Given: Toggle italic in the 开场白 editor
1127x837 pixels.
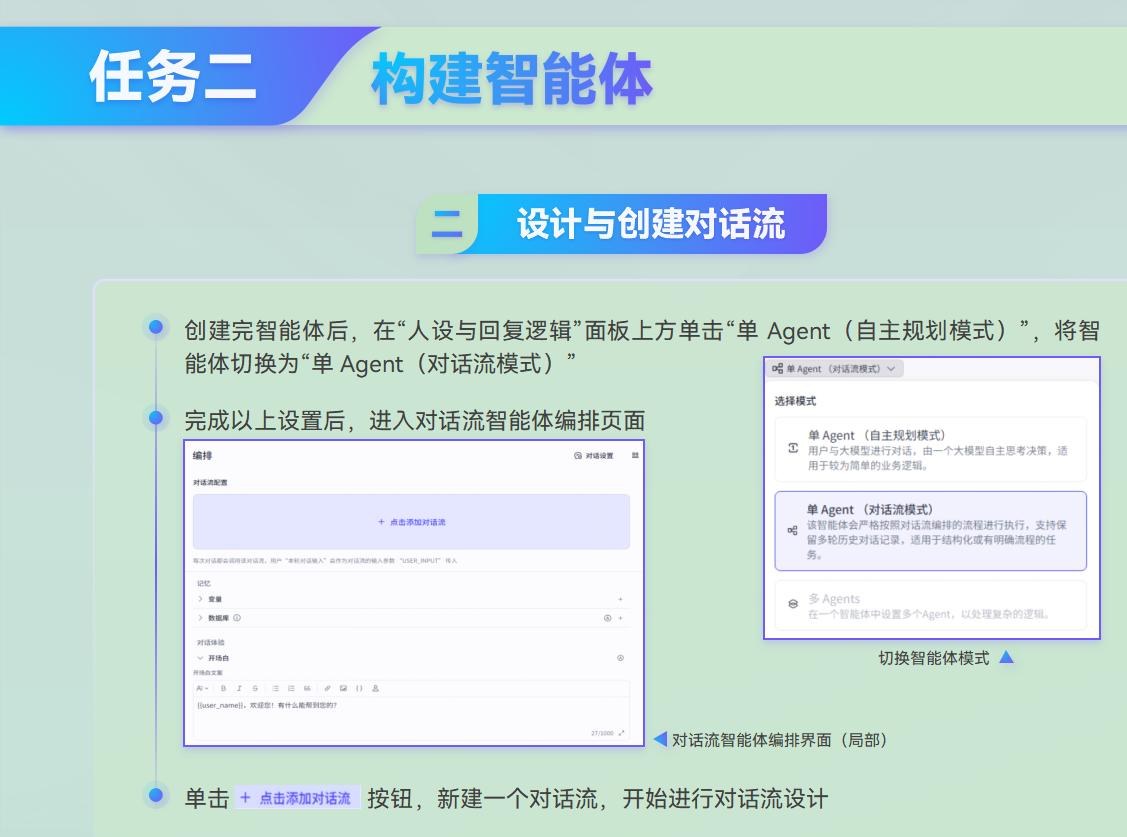Looking at the screenshot, I should pyautogui.click(x=239, y=688).
